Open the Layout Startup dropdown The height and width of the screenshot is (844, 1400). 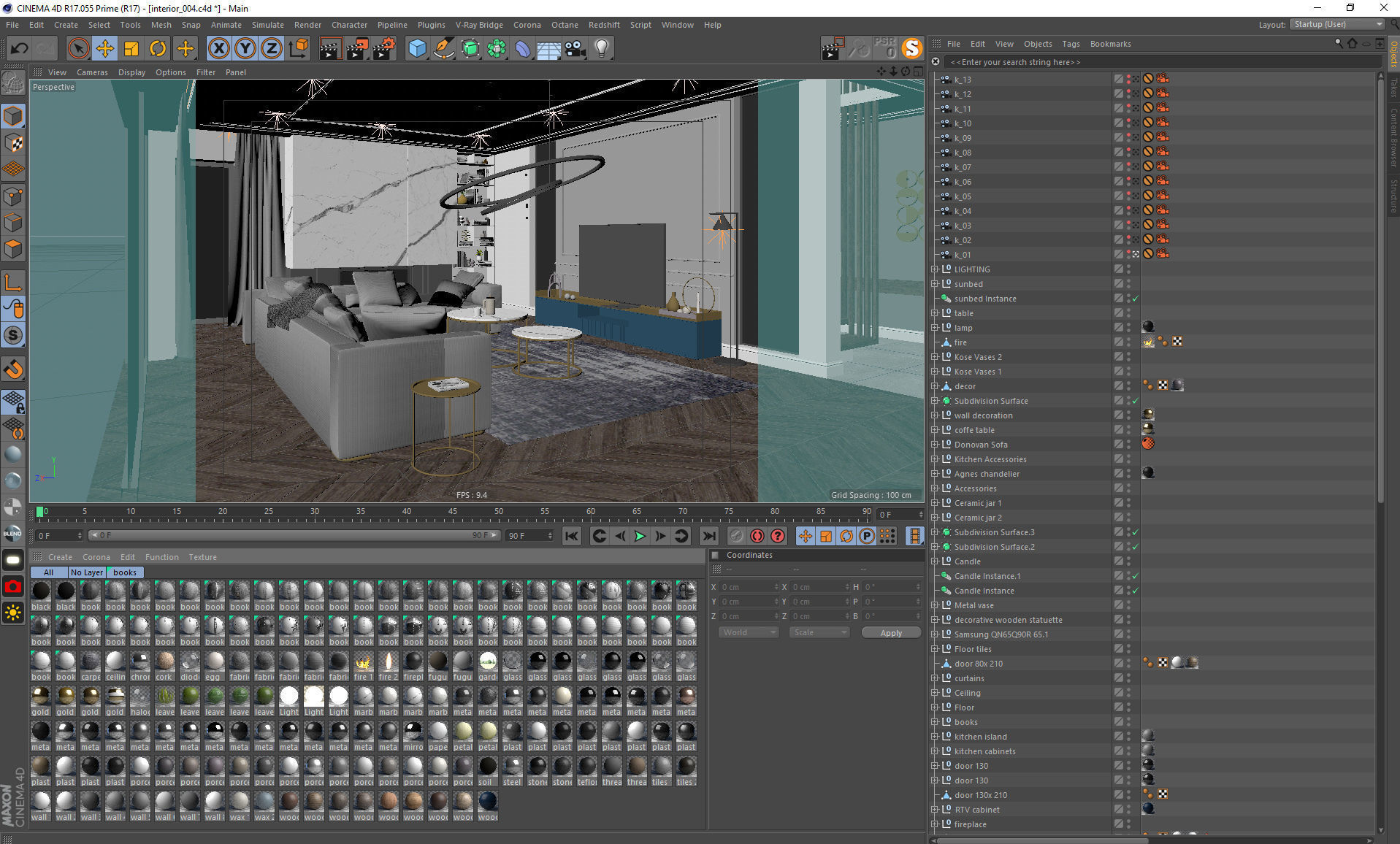coord(1337,24)
